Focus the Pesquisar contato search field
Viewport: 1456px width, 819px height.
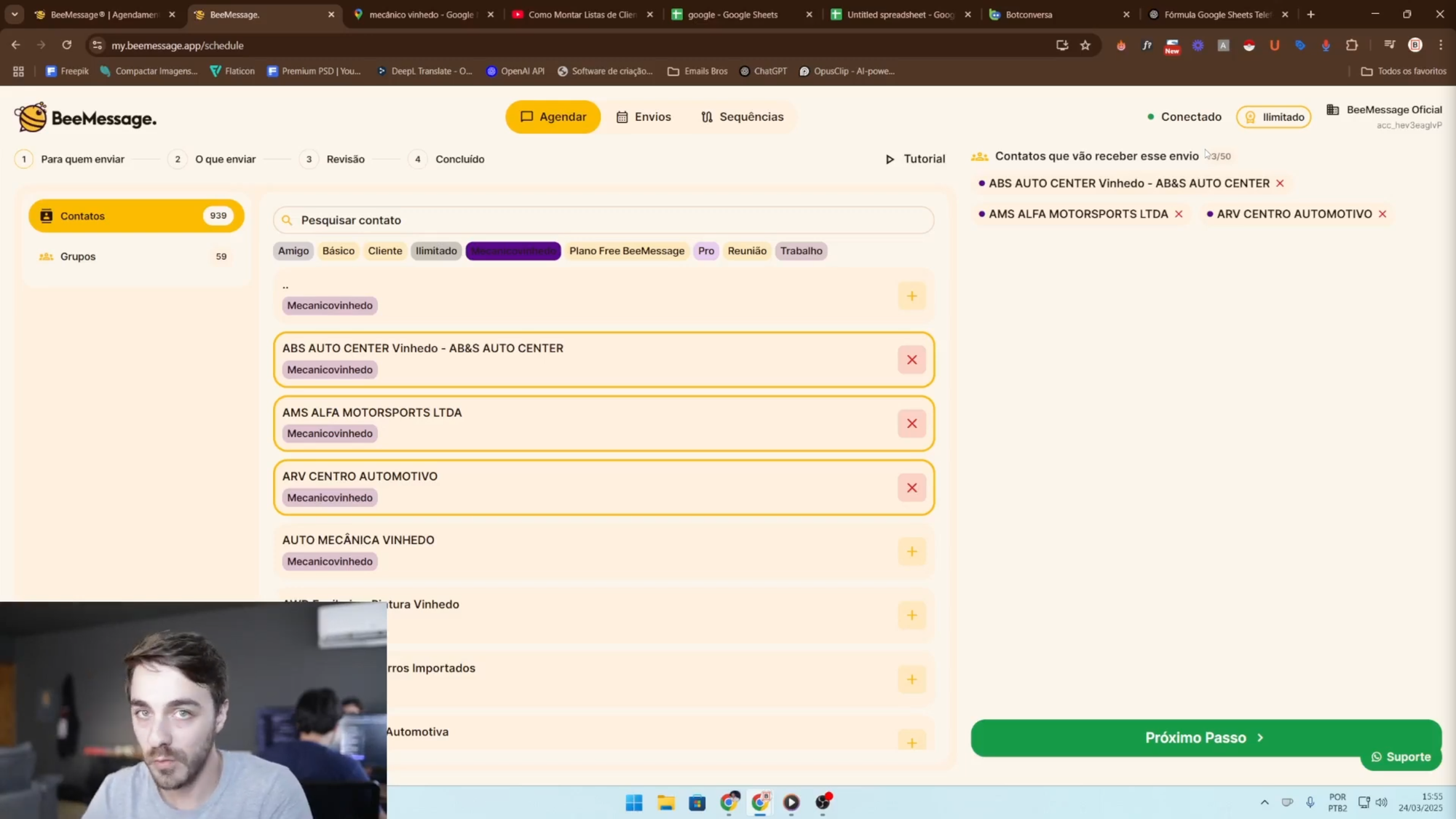(x=604, y=220)
